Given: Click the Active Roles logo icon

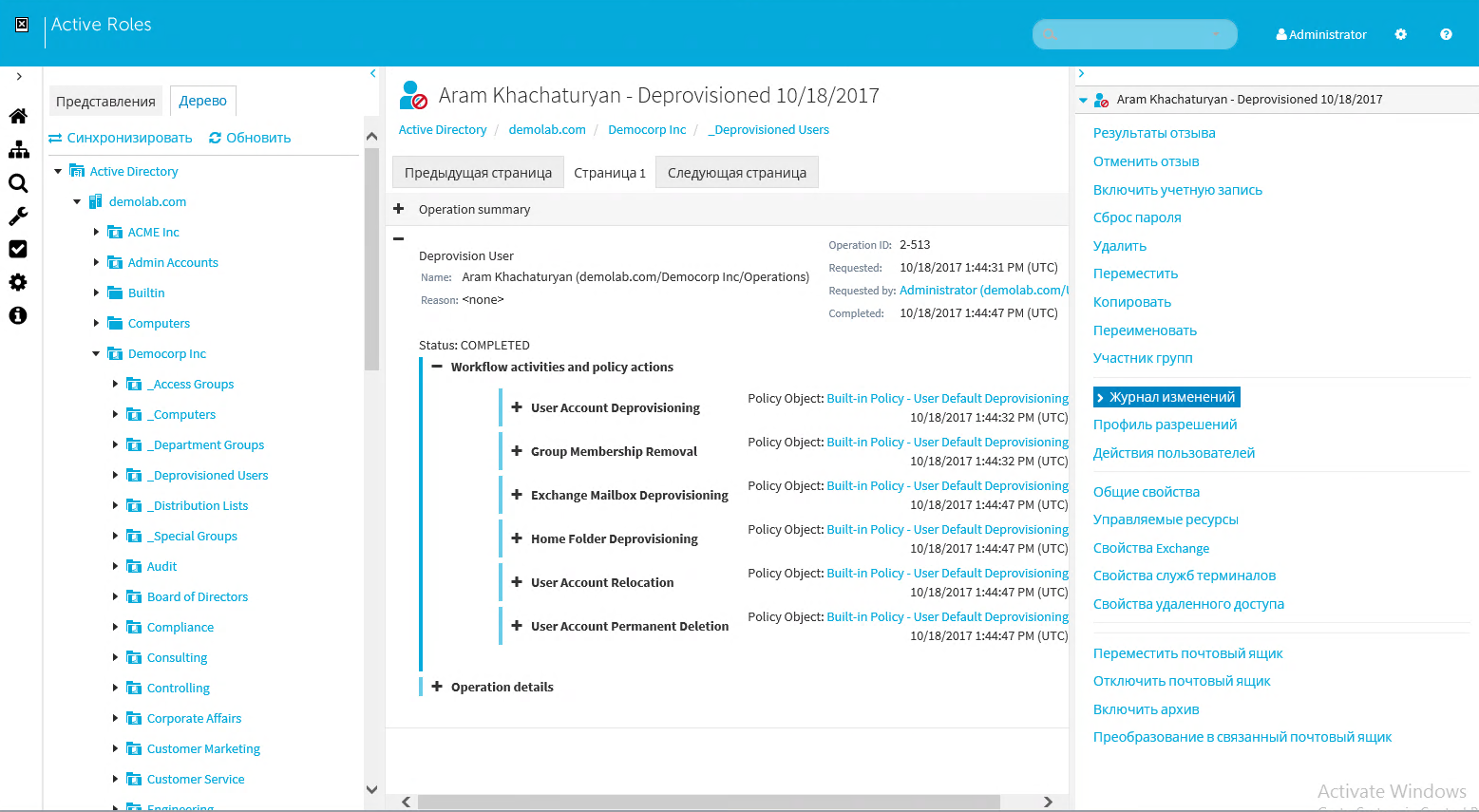Looking at the screenshot, I should pos(22,25).
